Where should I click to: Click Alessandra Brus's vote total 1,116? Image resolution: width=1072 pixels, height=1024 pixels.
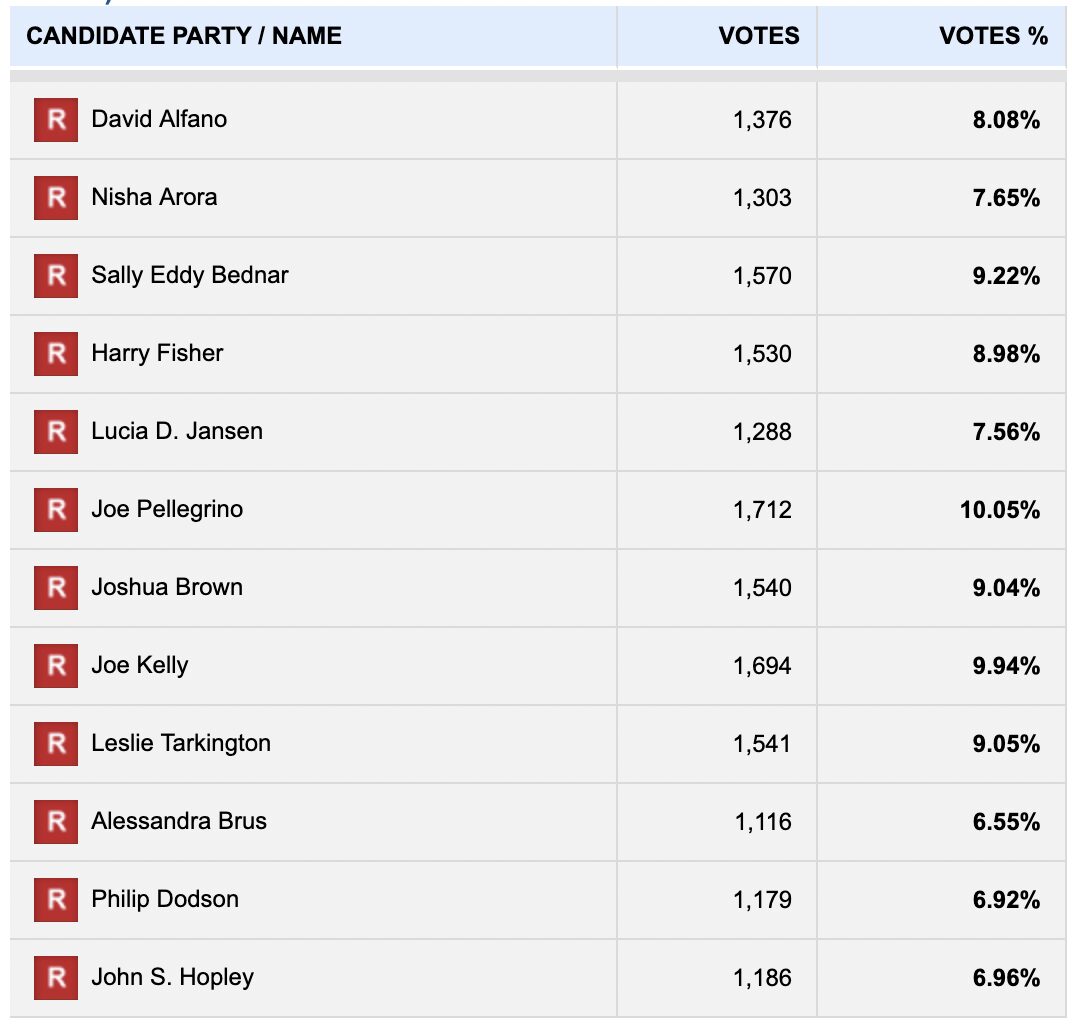click(763, 822)
